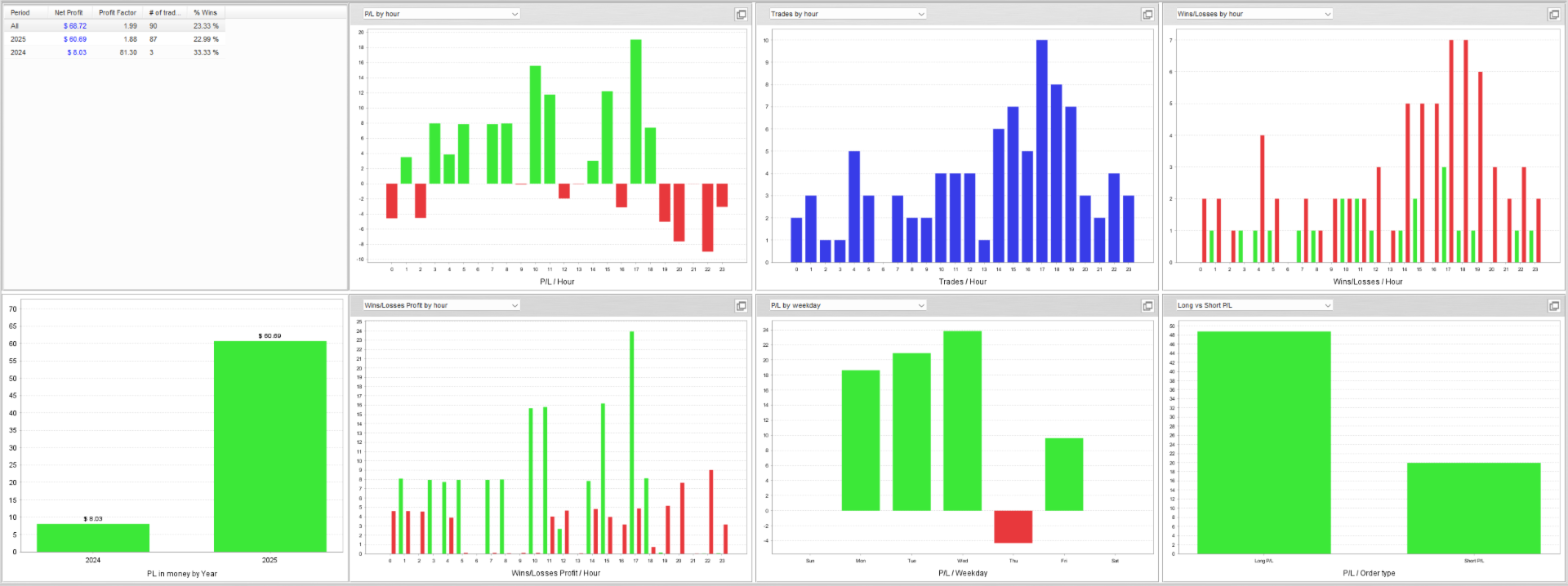Select the All period row

pos(114,26)
